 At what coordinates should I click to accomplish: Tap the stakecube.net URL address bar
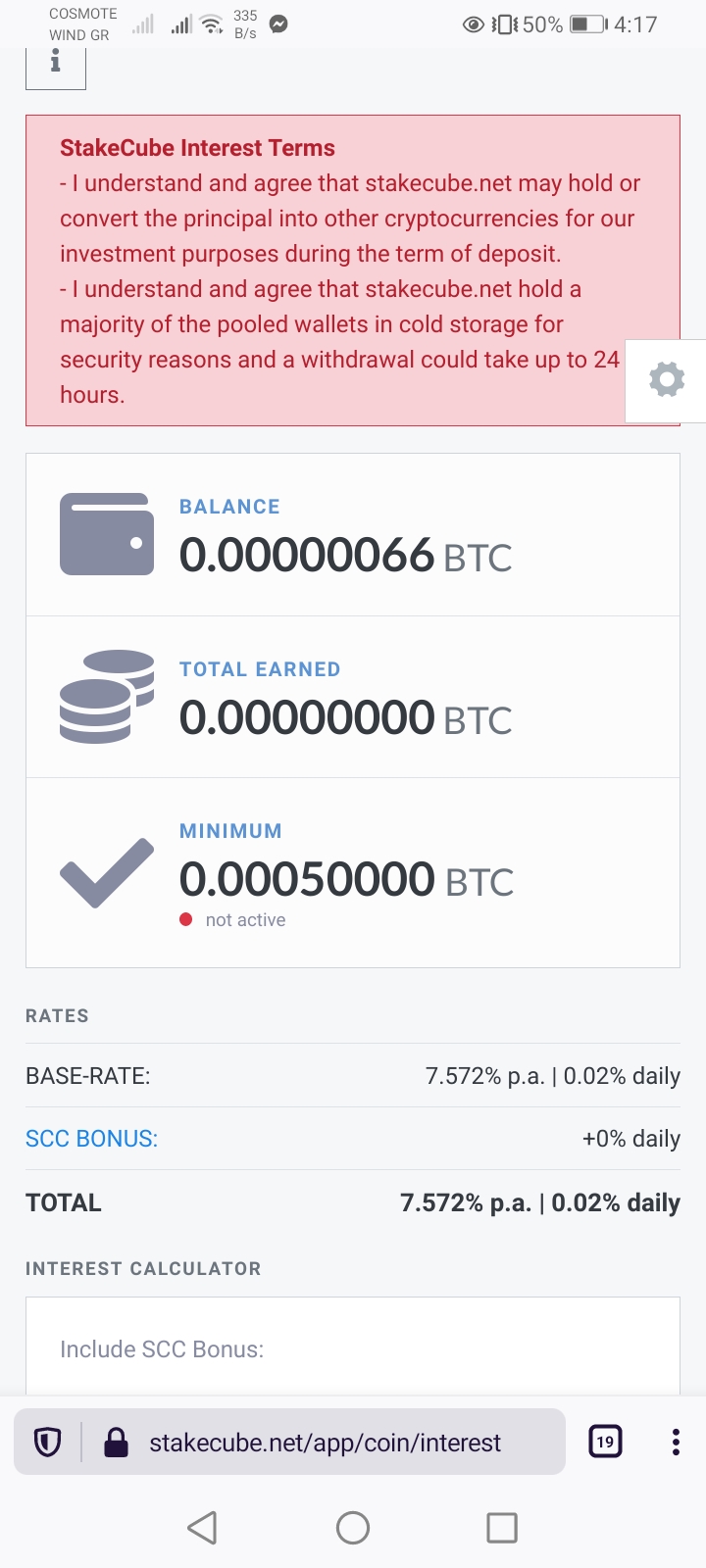pos(325,1443)
